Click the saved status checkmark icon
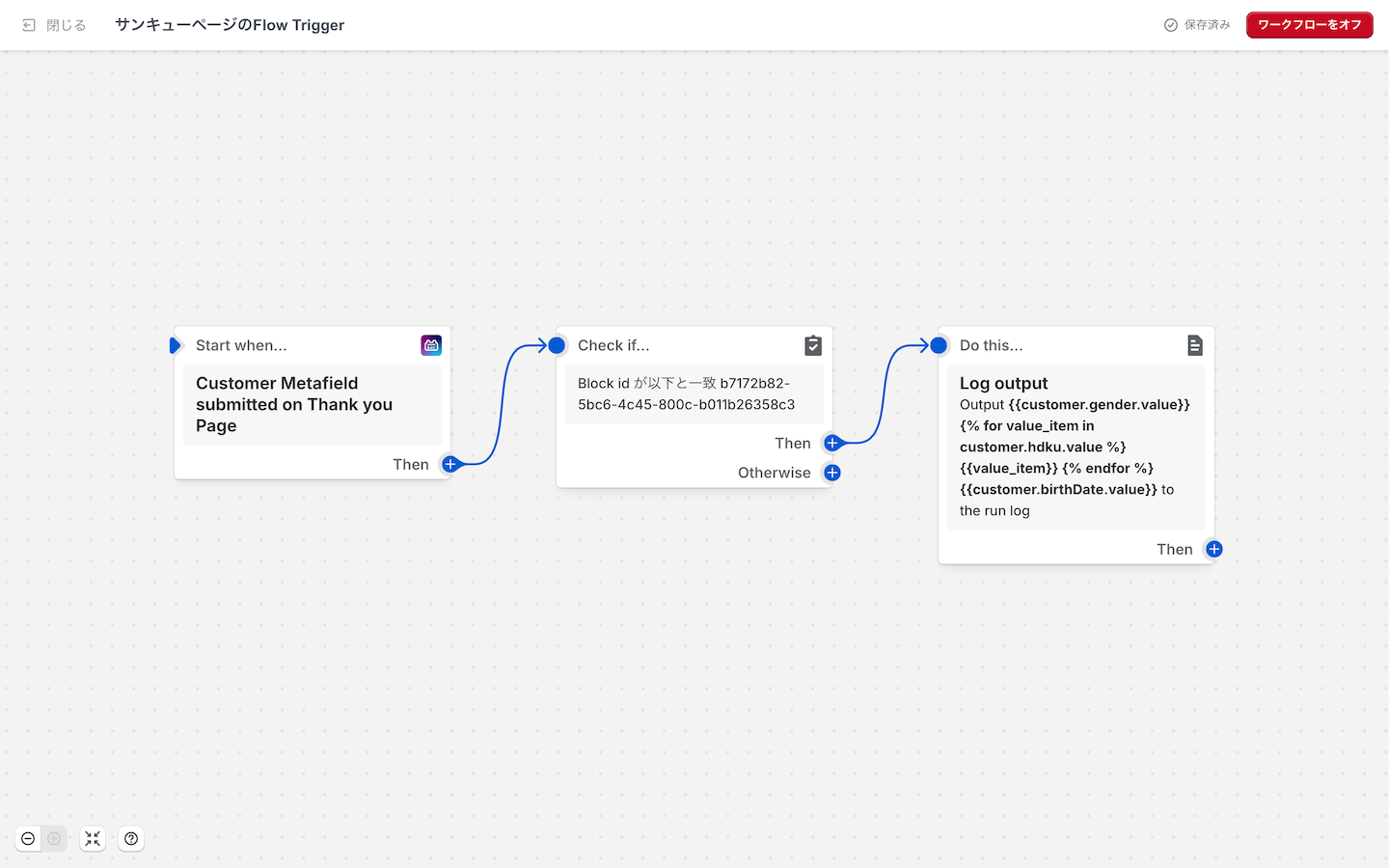Viewport: 1389px width, 868px height. pyautogui.click(x=1171, y=25)
